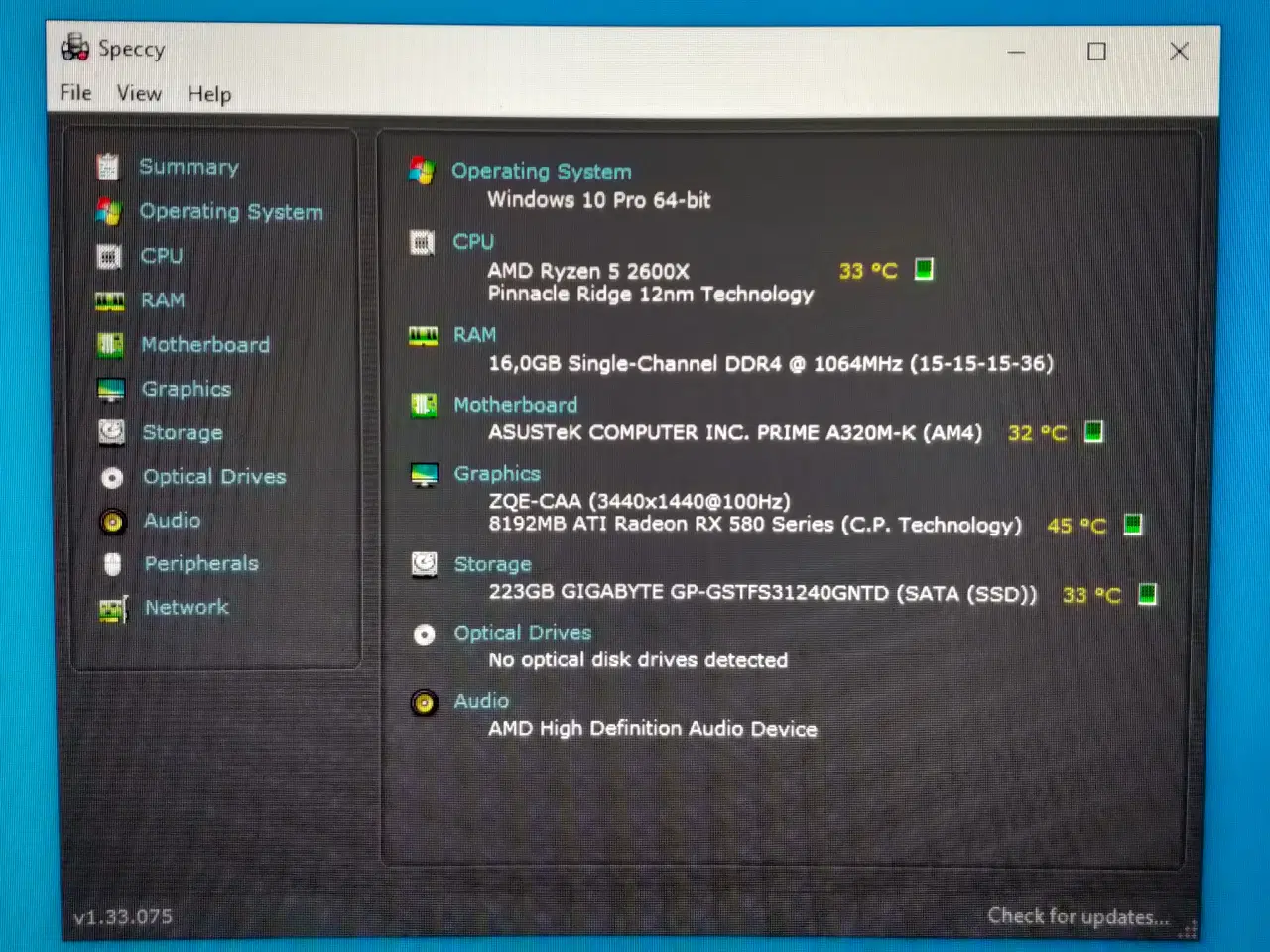Click ASUSTeK PRIME A320M-K text
1270x952 pixels.
(x=735, y=433)
